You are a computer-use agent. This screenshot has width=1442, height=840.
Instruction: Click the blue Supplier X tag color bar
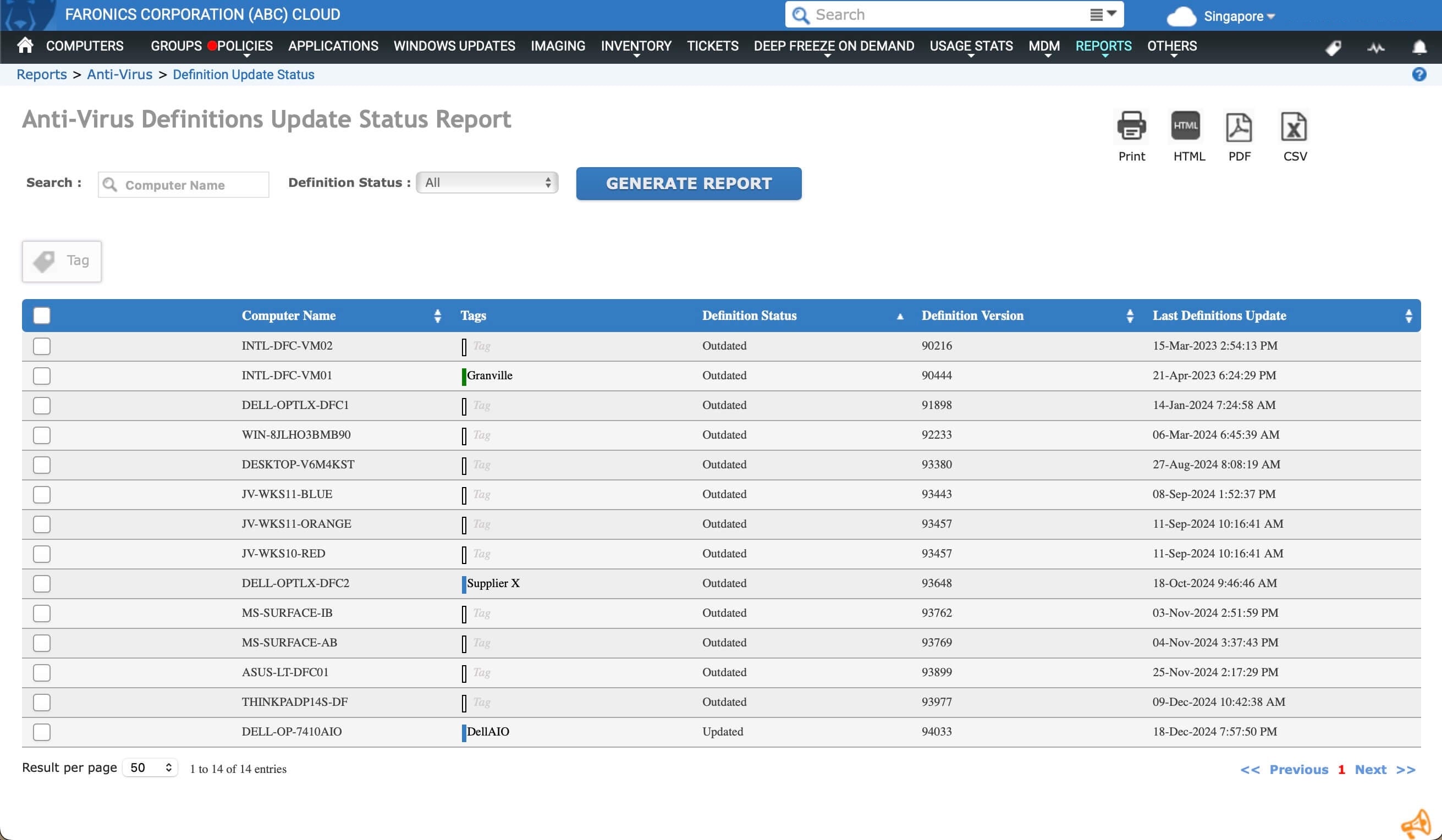tap(464, 584)
